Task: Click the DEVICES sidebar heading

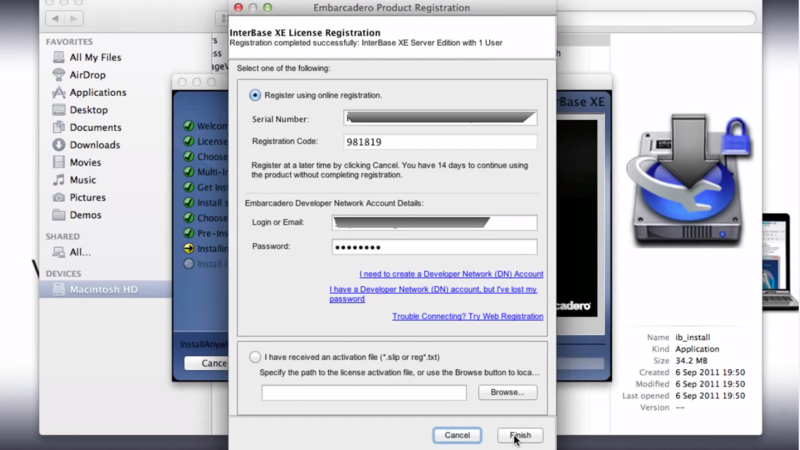Action: 63,274
